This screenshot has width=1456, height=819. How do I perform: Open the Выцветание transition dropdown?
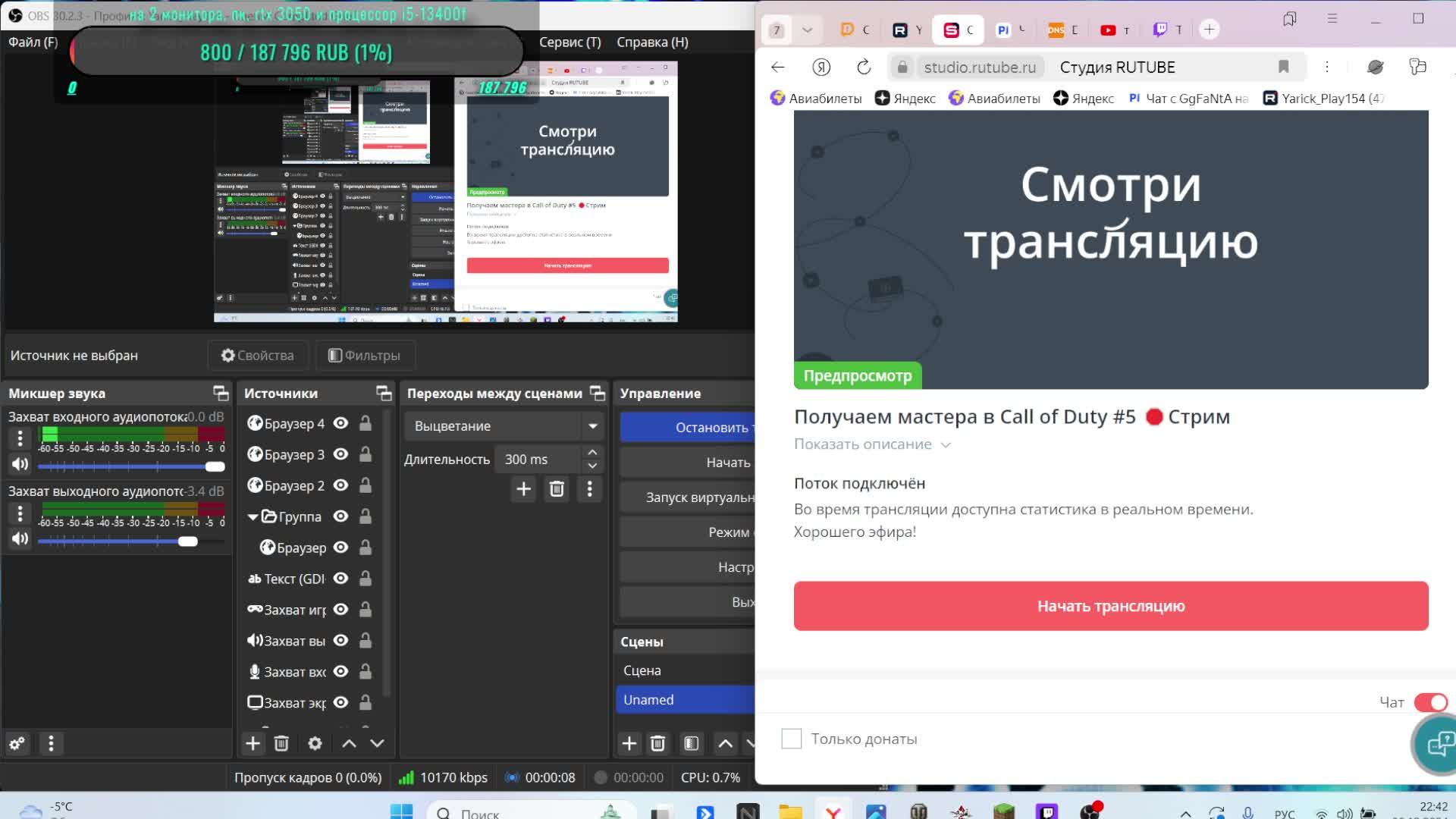[504, 426]
